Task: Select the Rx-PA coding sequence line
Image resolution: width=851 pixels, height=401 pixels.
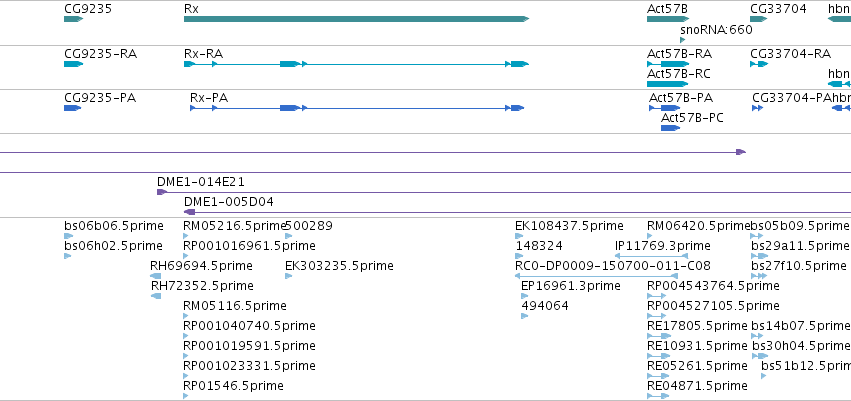Action: pyautogui.click(x=357, y=108)
